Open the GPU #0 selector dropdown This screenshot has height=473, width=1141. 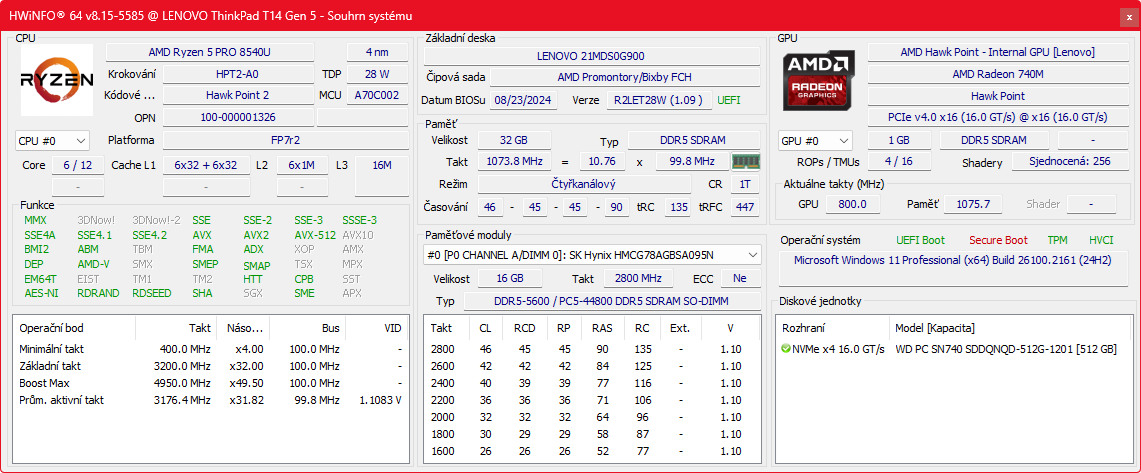(x=815, y=140)
